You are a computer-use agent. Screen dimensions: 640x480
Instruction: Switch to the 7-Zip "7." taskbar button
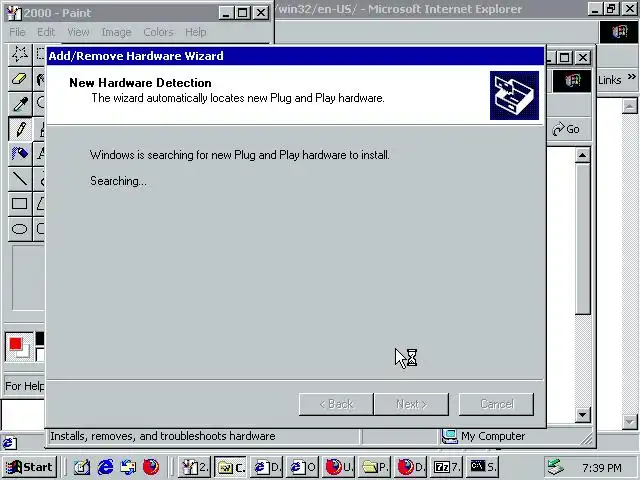[x=446, y=467]
